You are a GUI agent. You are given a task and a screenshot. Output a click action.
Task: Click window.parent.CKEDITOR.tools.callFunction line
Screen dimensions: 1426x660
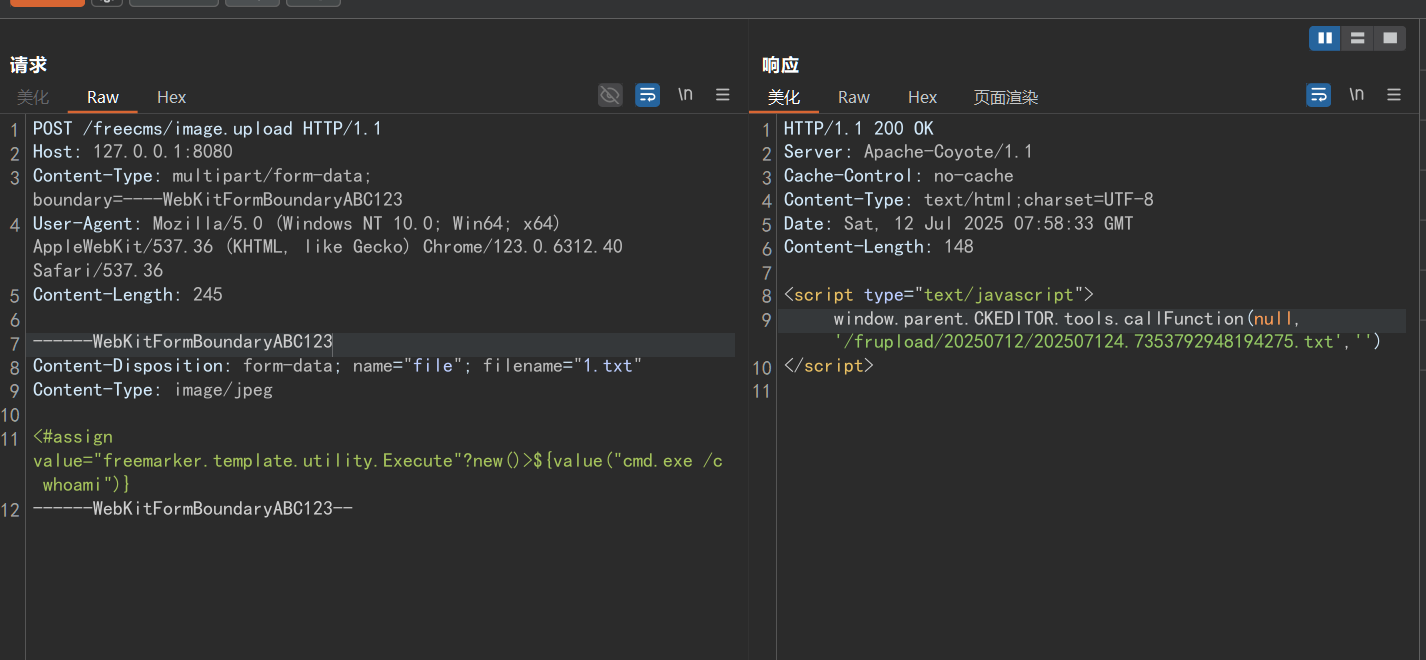[x=1068, y=319]
